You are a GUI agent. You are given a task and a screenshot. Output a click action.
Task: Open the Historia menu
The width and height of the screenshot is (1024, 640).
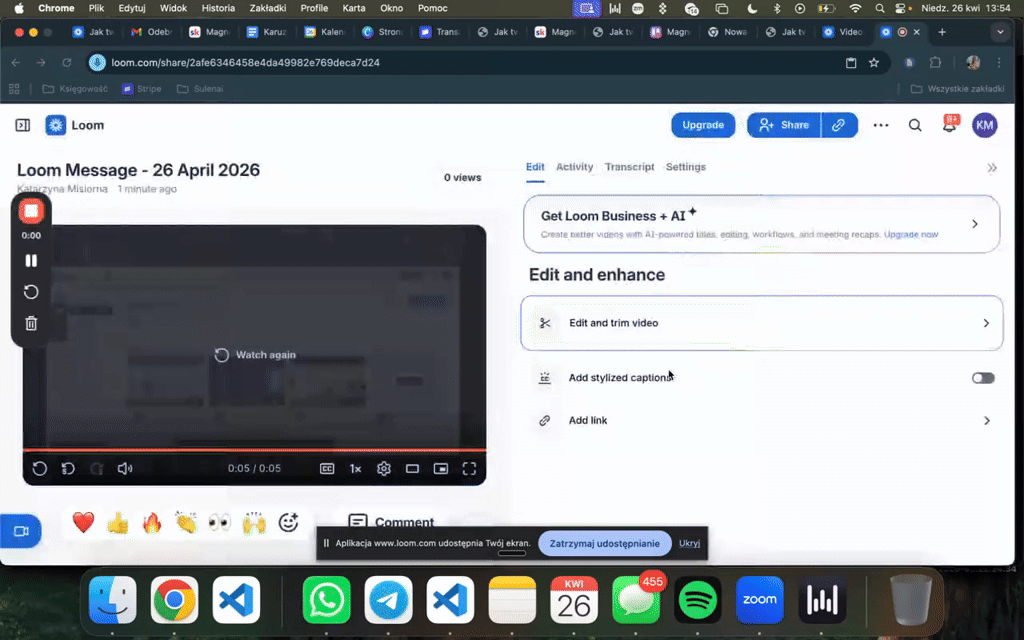pyautogui.click(x=218, y=8)
